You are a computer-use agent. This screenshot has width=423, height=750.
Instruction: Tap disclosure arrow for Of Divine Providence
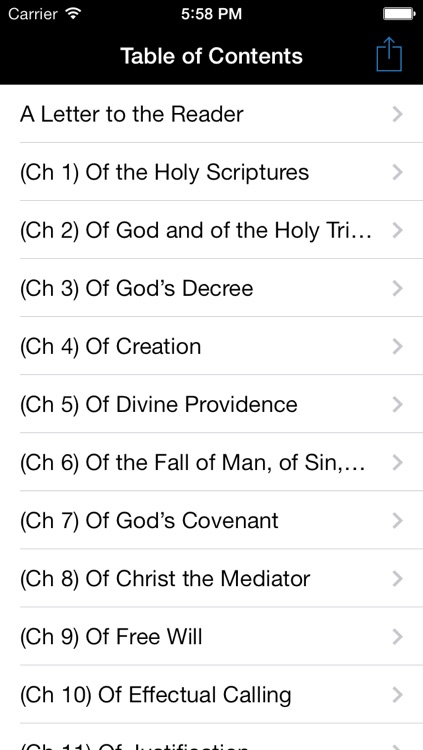point(397,405)
